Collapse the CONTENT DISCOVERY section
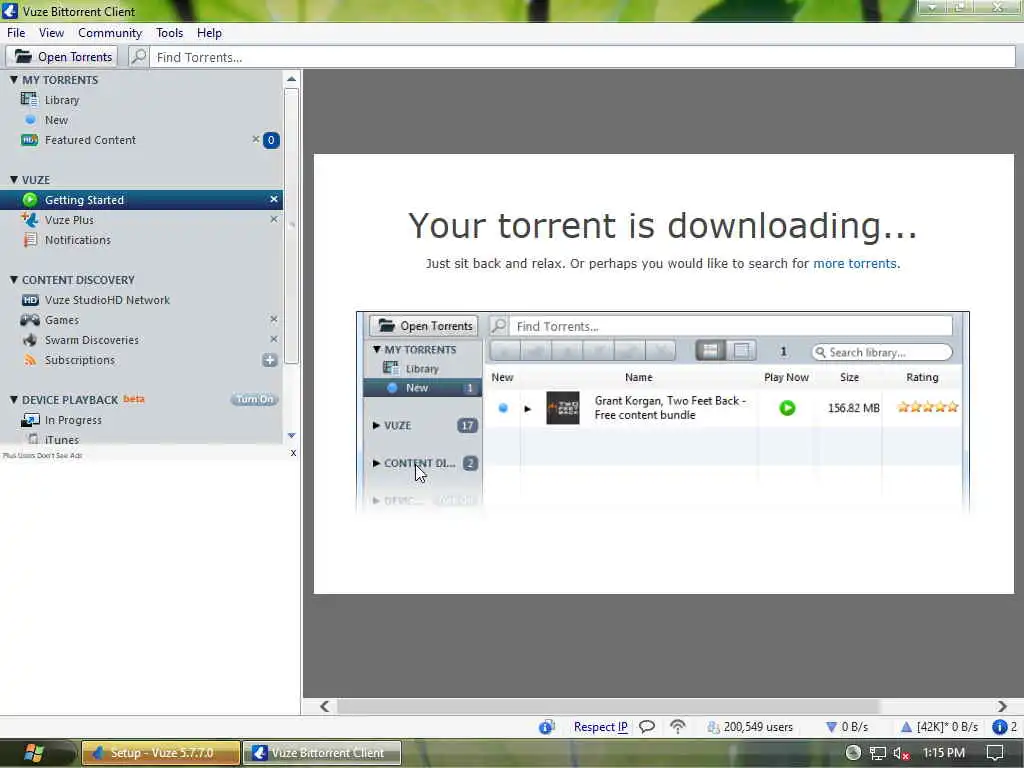 coord(14,280)
